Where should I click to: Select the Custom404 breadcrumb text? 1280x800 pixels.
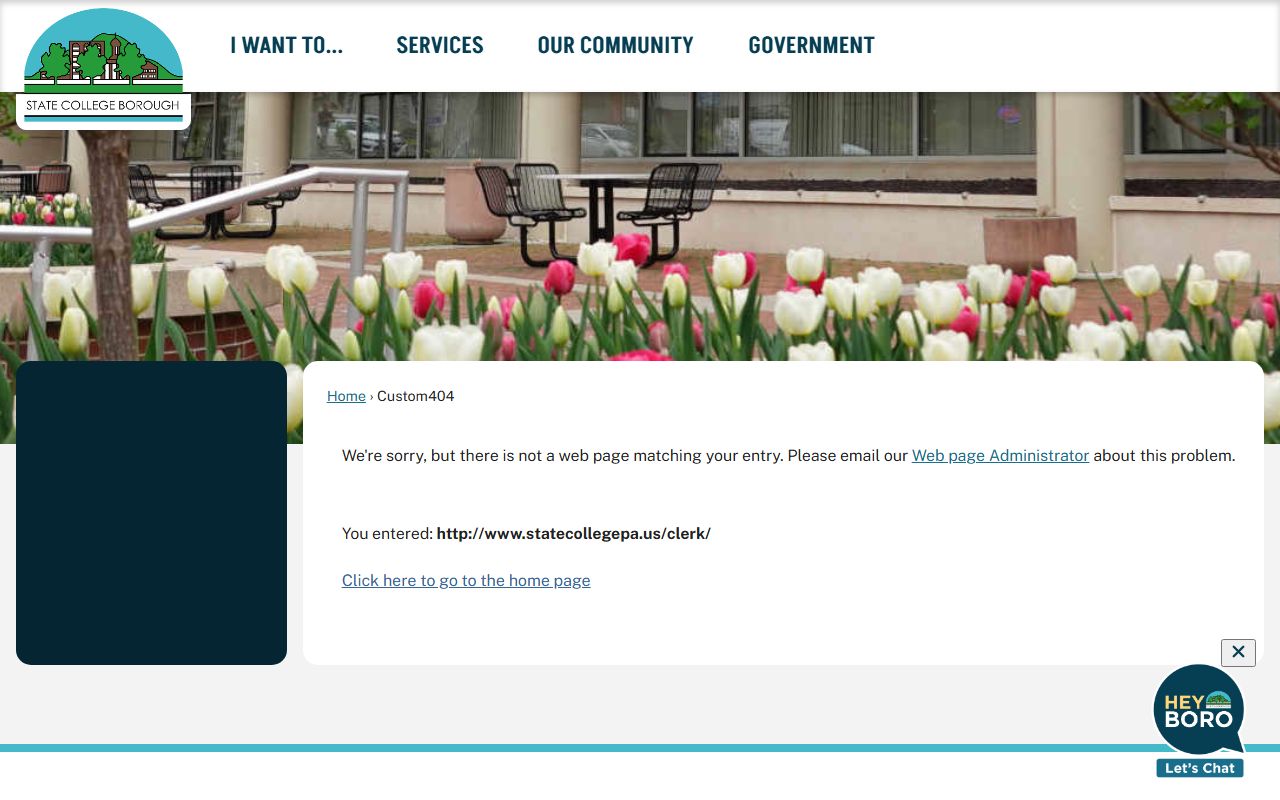pos(415,396)
